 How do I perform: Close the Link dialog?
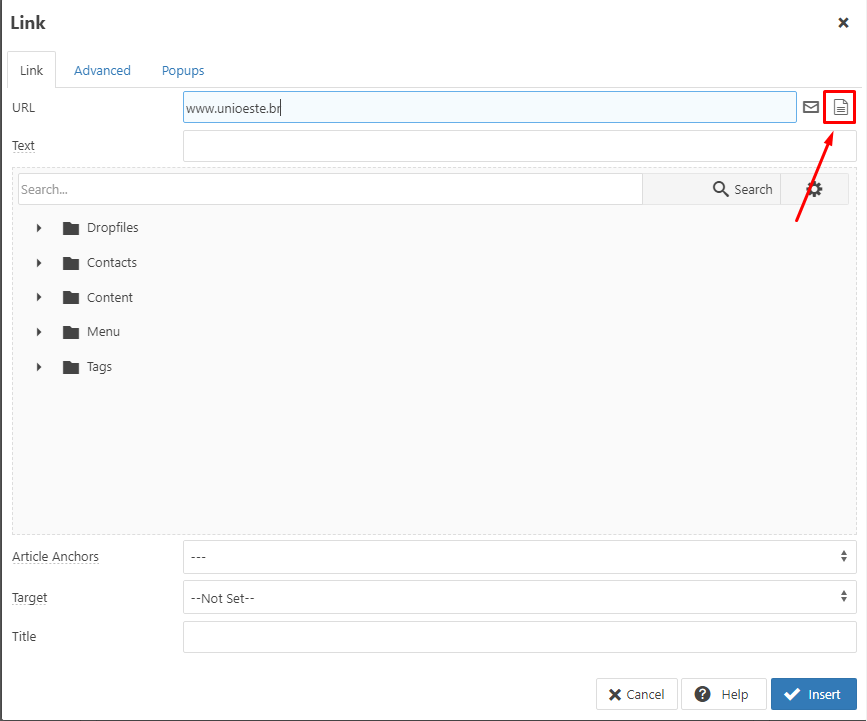(843, 23)
